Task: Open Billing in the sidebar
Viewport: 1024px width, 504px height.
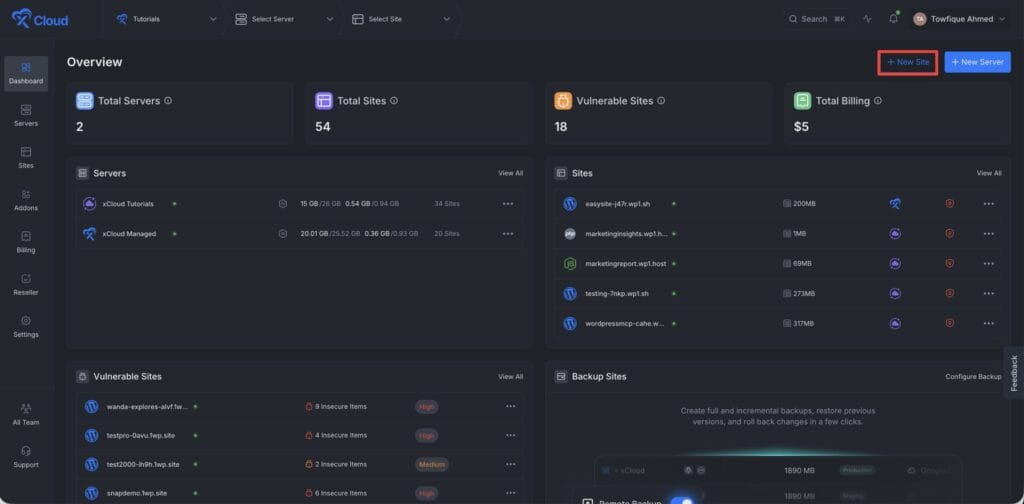Action: tap(26, 242)
